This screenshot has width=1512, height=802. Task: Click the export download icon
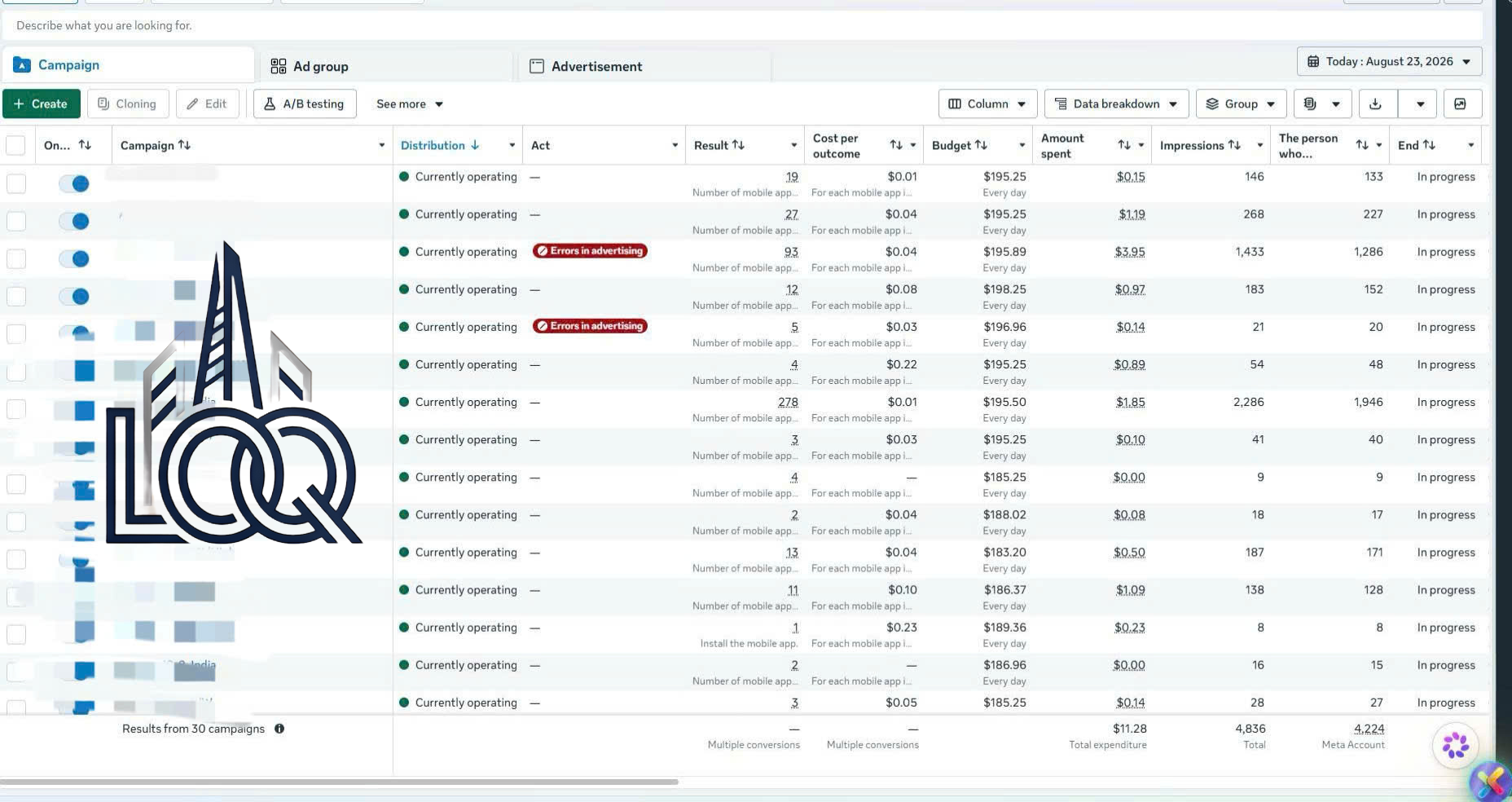(x=1375, y=104)
